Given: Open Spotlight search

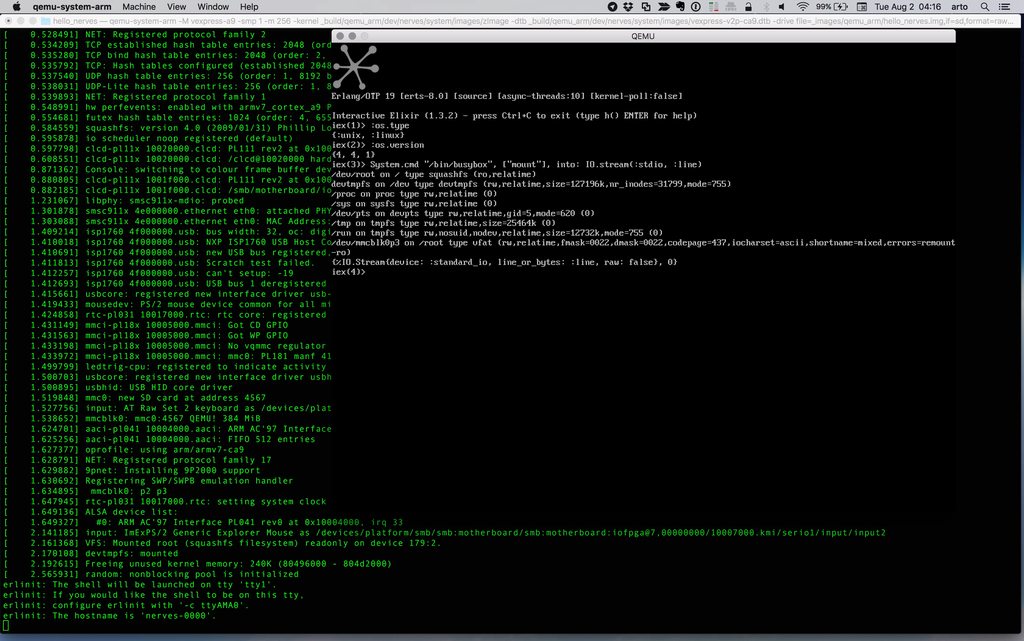Looking at the screenshot, I should click(984, 7).
